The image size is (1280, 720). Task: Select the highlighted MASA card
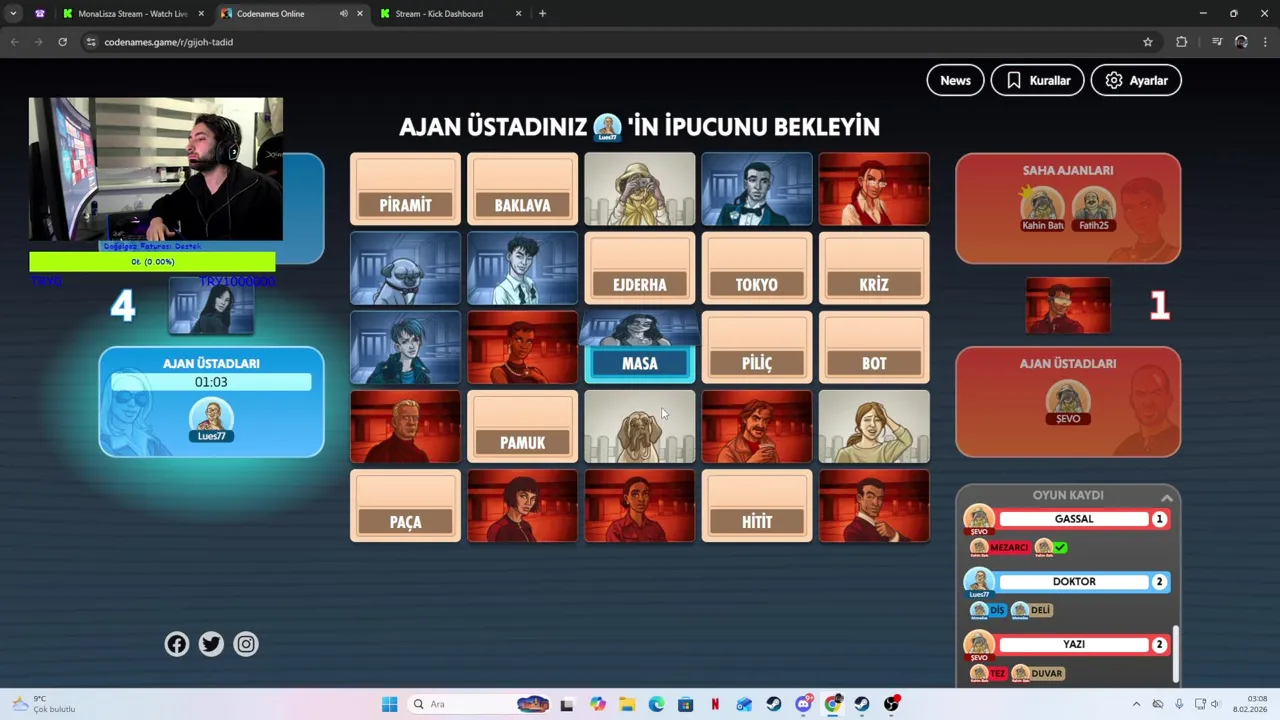639,362
